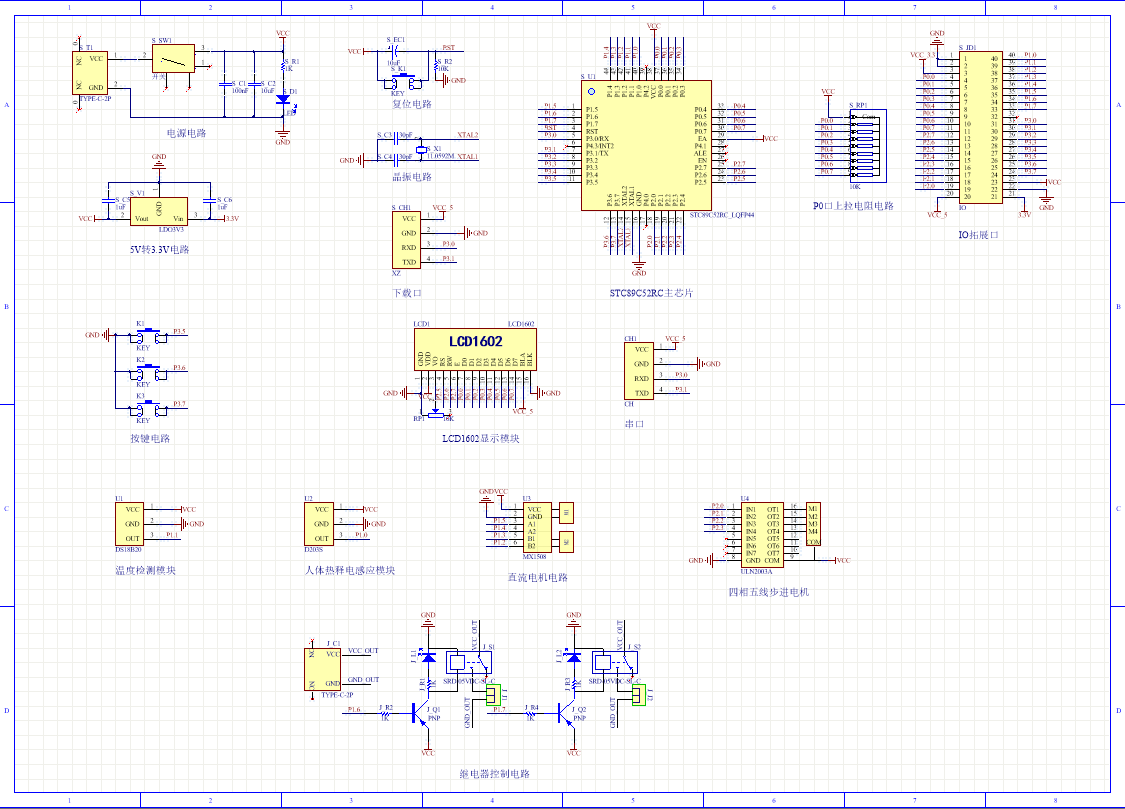
Task: Select the S_V1 LDO3V3 regulator block
Action: tap(159, 211)
